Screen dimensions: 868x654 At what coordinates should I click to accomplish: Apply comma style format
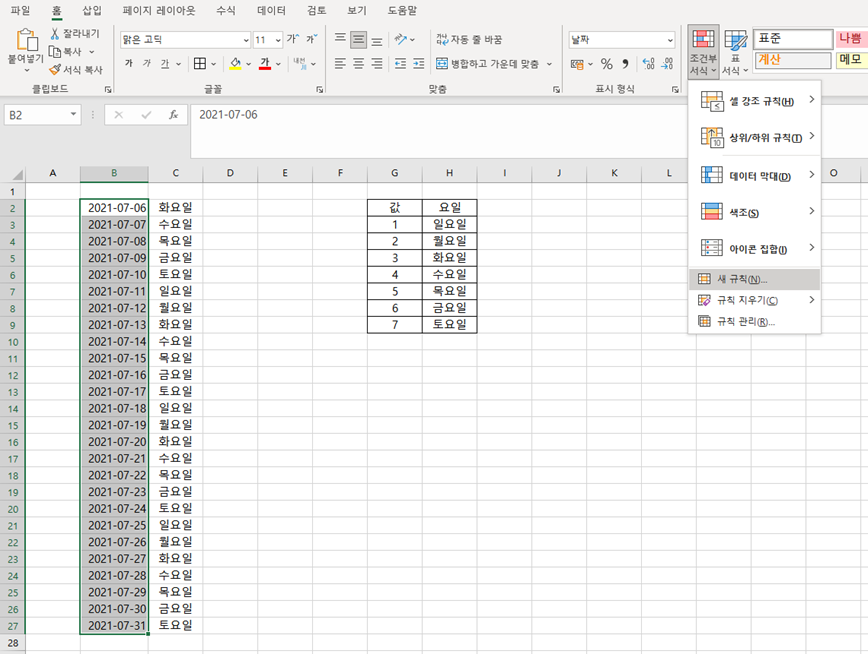click(625, 64)
